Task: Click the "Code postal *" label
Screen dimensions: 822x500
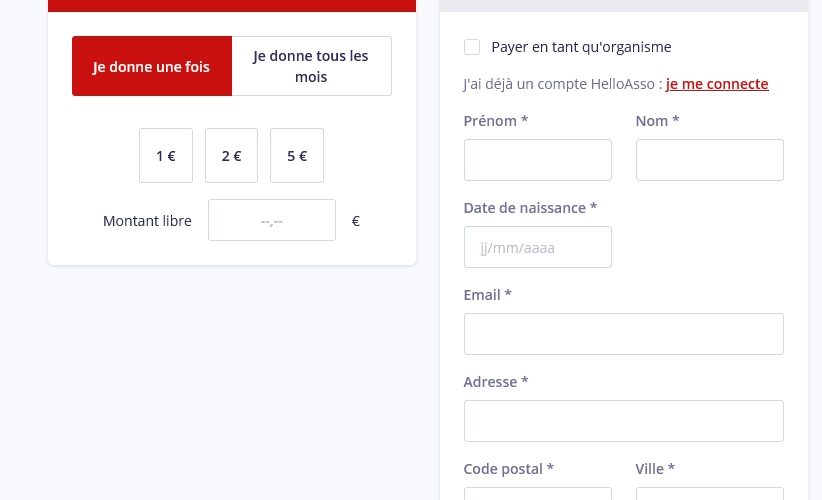Action: pyautogui.click(x=508, y=469)
